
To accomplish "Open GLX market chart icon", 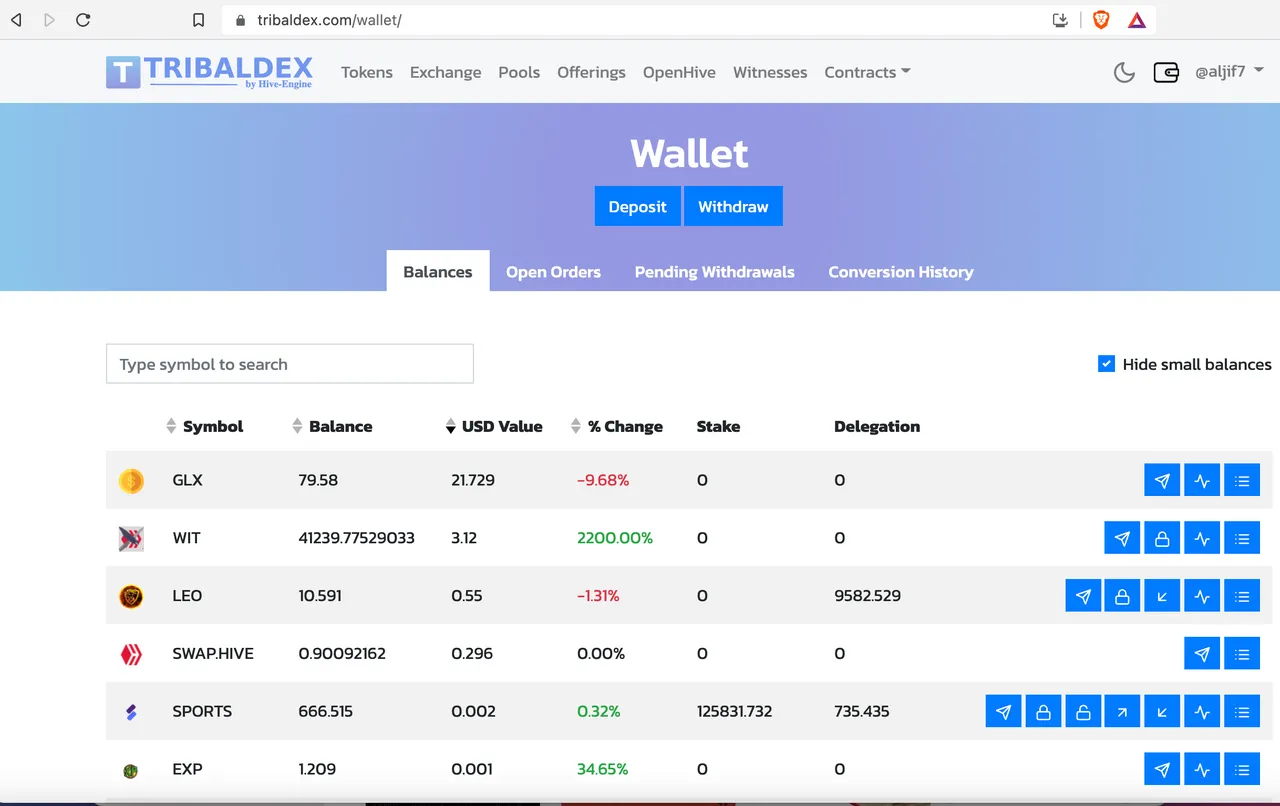I will click(x=1202, y=480).
